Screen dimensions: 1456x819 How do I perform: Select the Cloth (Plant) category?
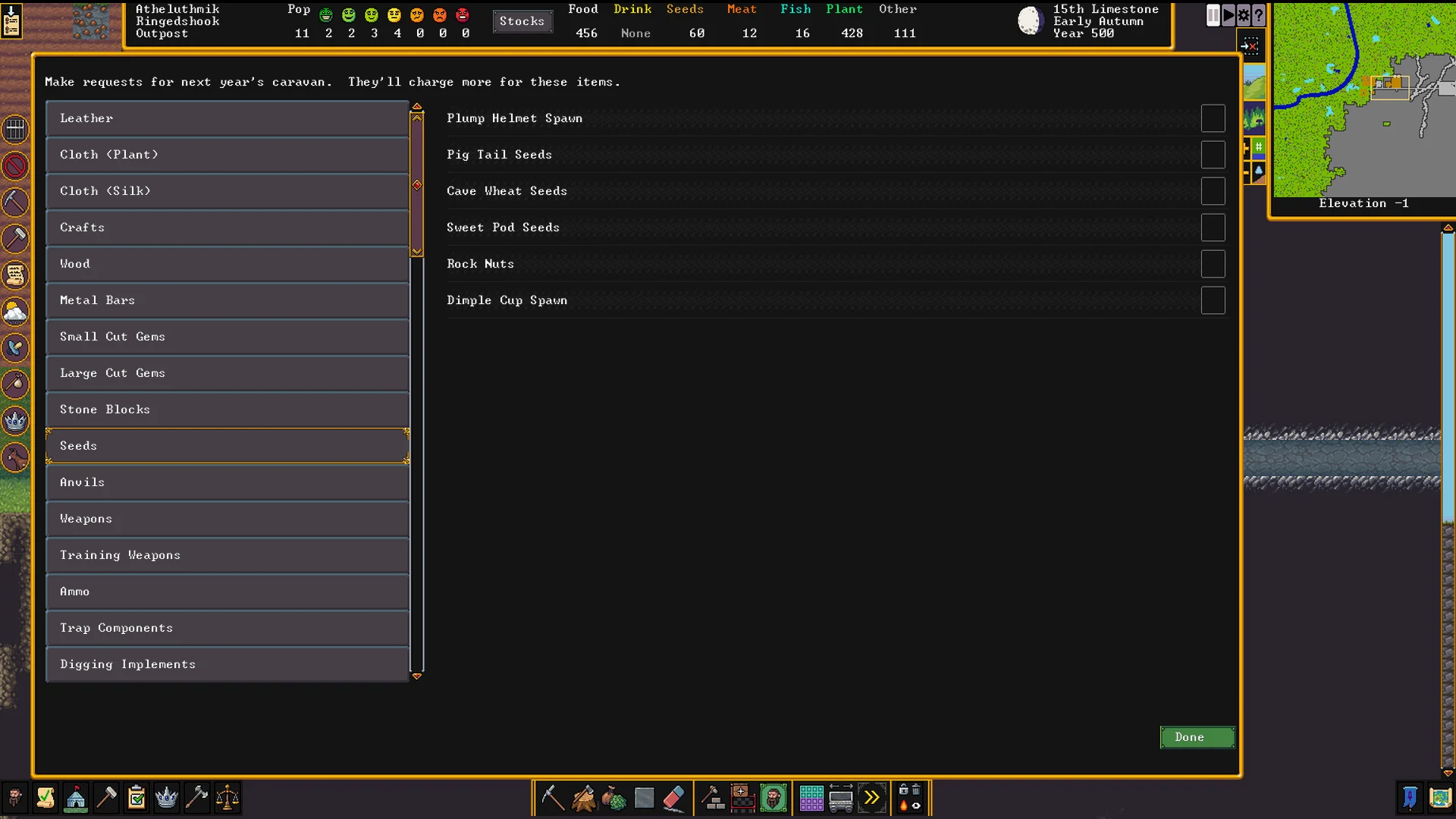point(227,155)
